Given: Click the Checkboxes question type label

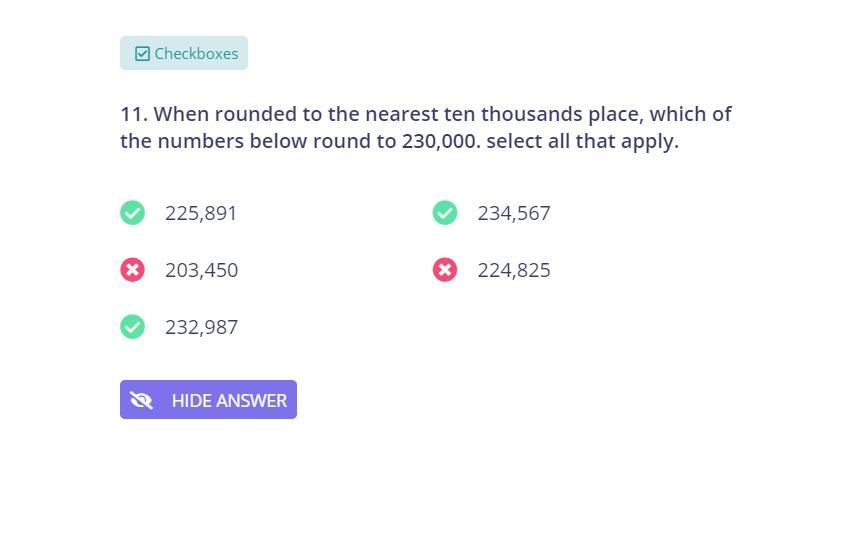Looking at the screenshot, I should 196,54.
